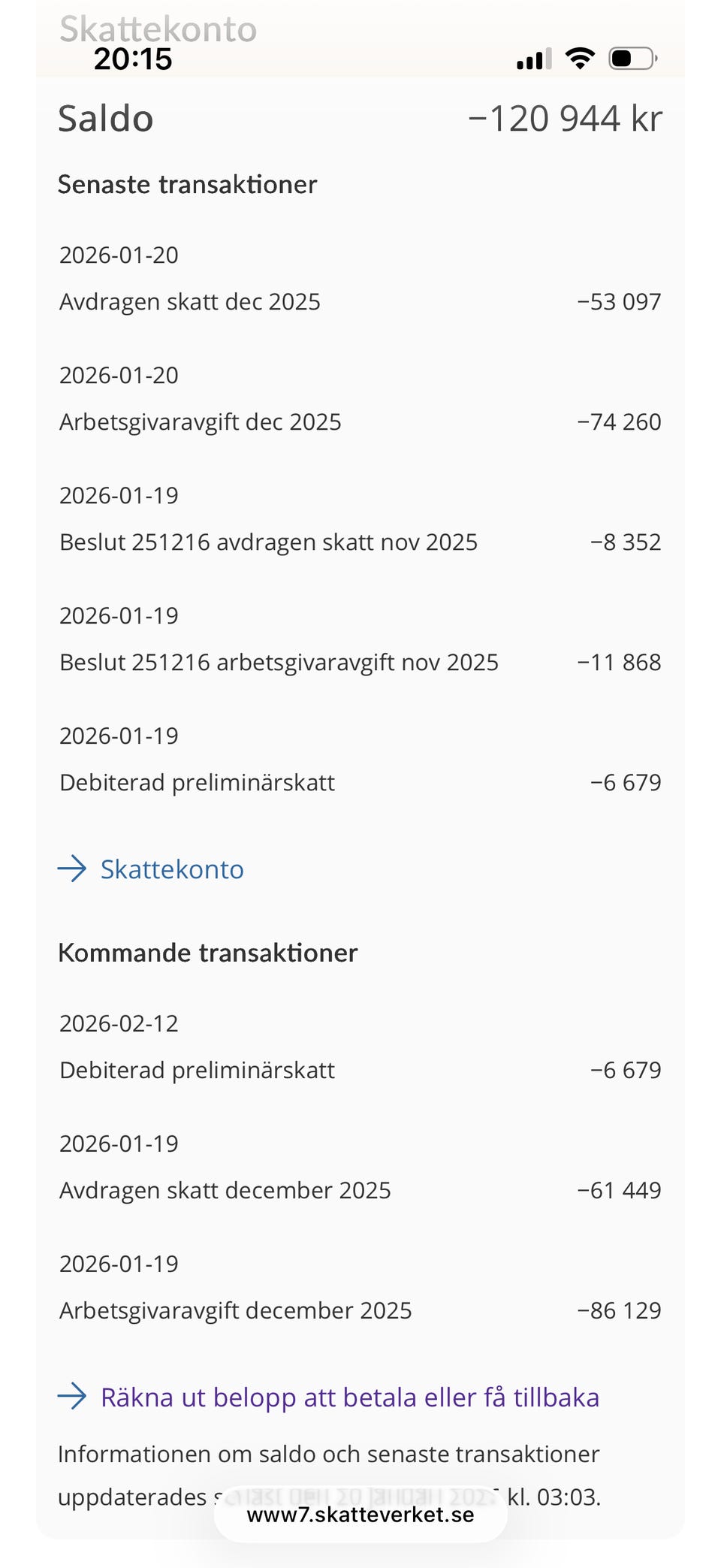Tap the cellular signal bars icon

pyautogui.click(x=533, y=59)
